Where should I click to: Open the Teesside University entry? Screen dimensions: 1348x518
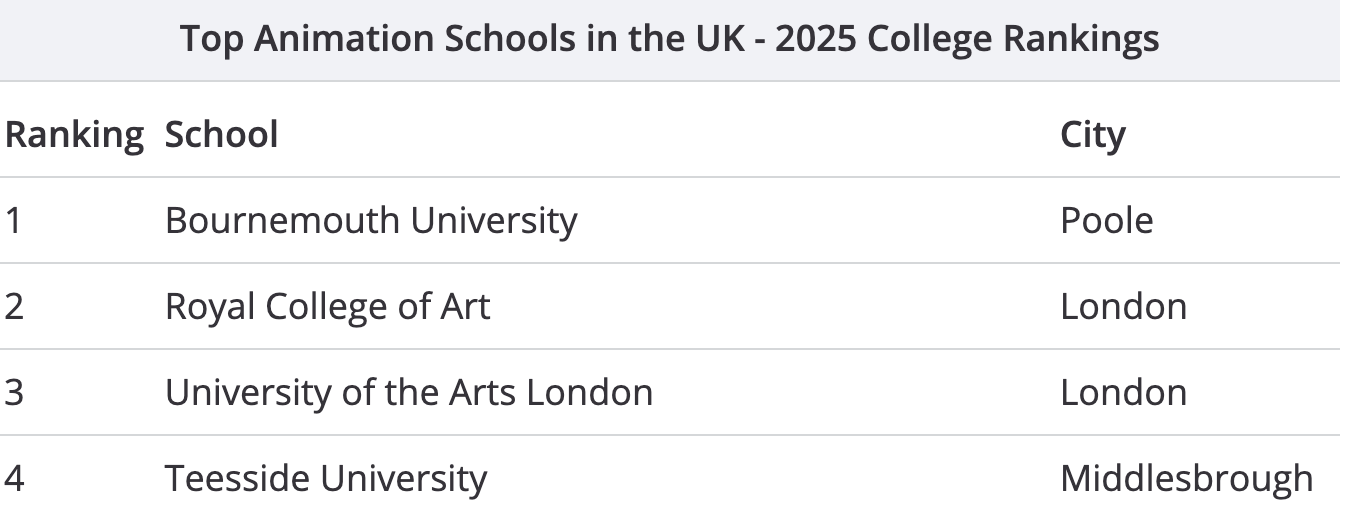tap(326, 478)
